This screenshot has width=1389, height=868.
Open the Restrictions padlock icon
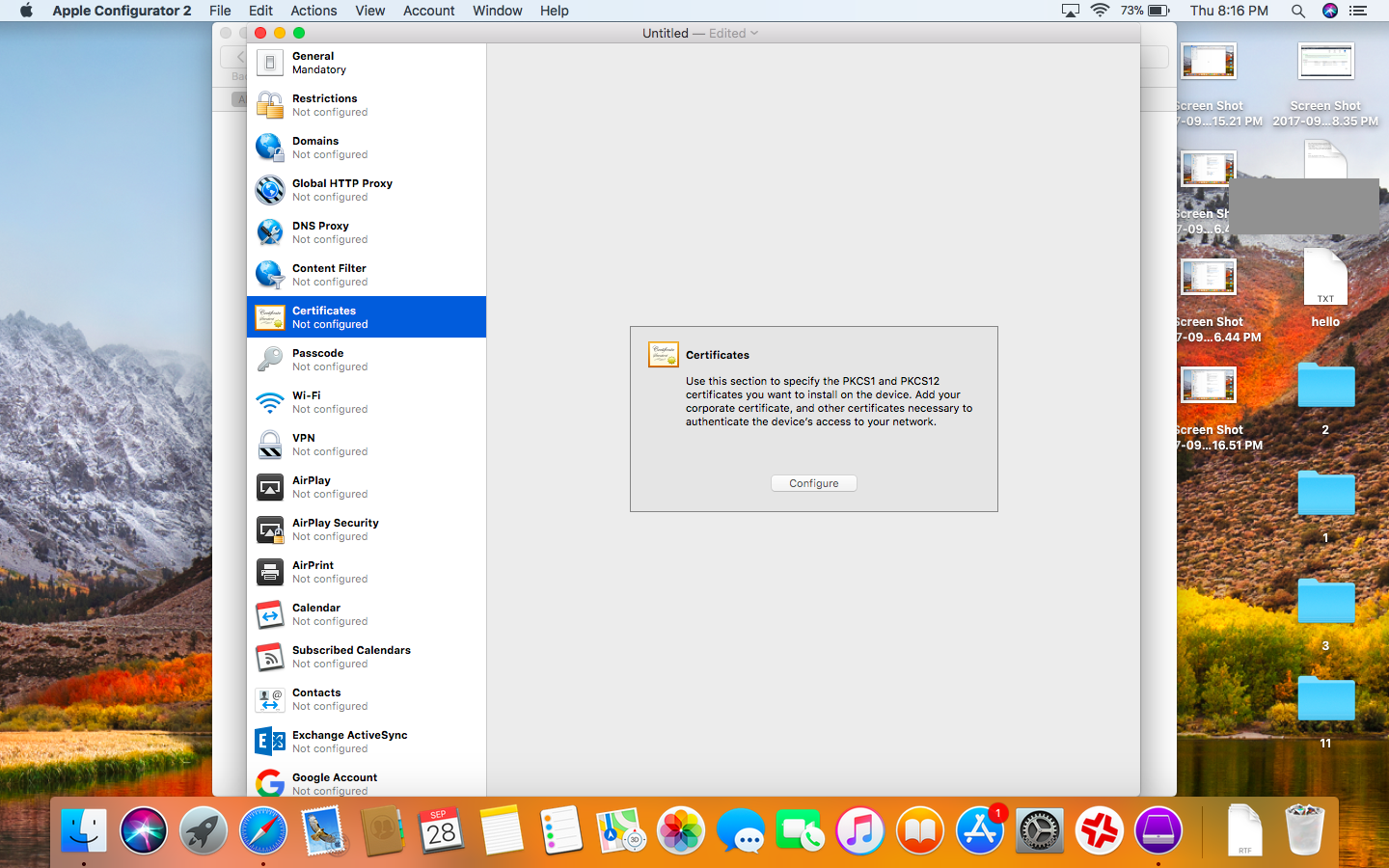[x=270, y=105]
